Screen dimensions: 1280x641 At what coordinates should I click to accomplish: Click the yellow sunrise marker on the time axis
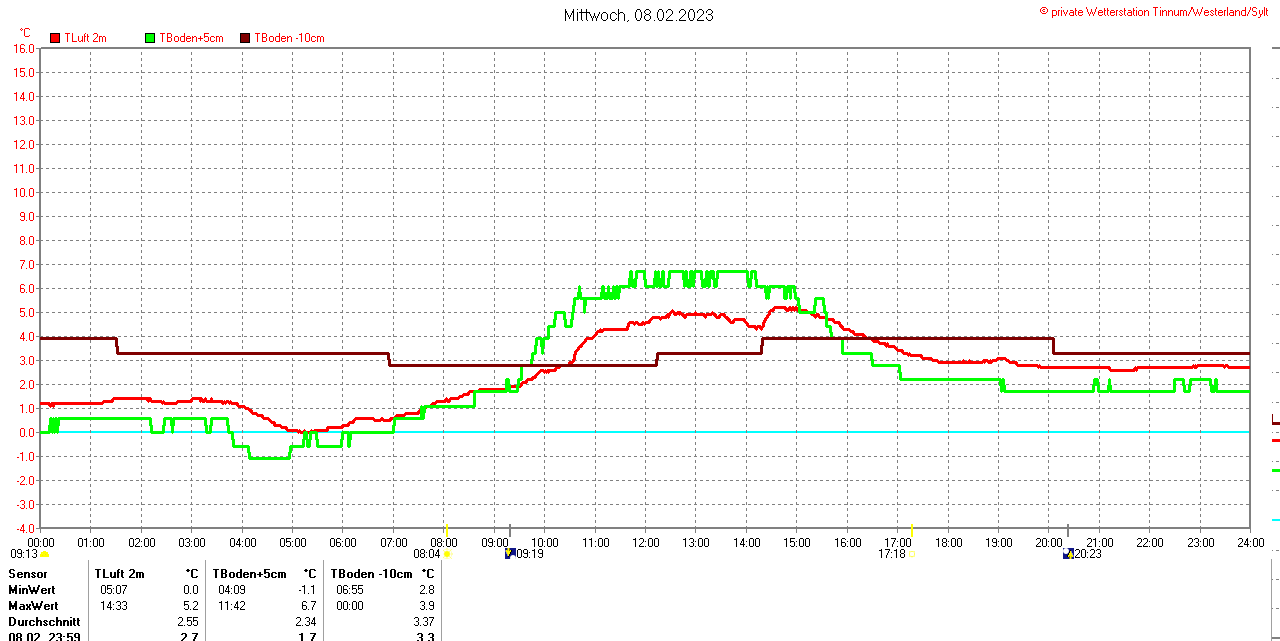pyautogui.click(x=446, y=530)
